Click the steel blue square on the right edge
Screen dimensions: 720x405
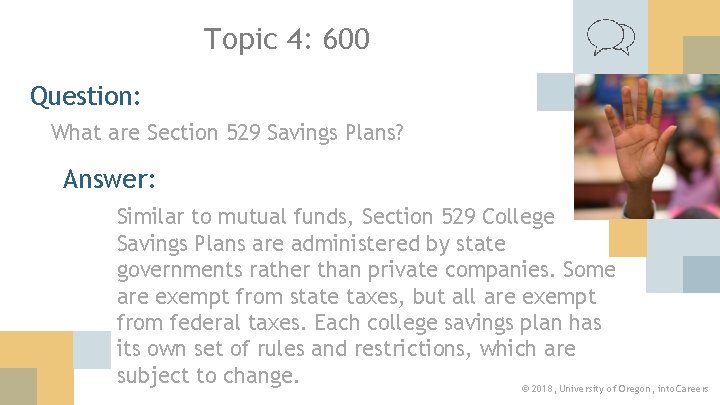(701, 274)
